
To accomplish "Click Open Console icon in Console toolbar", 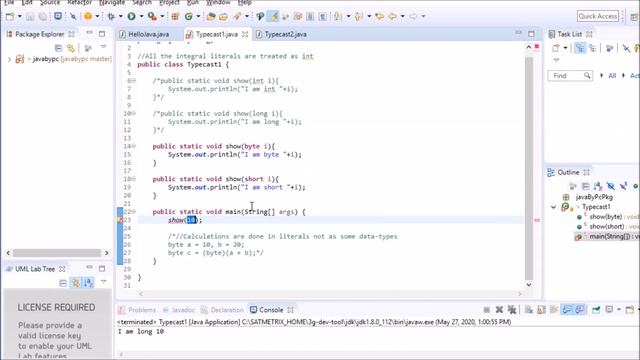I will (630, 310).
